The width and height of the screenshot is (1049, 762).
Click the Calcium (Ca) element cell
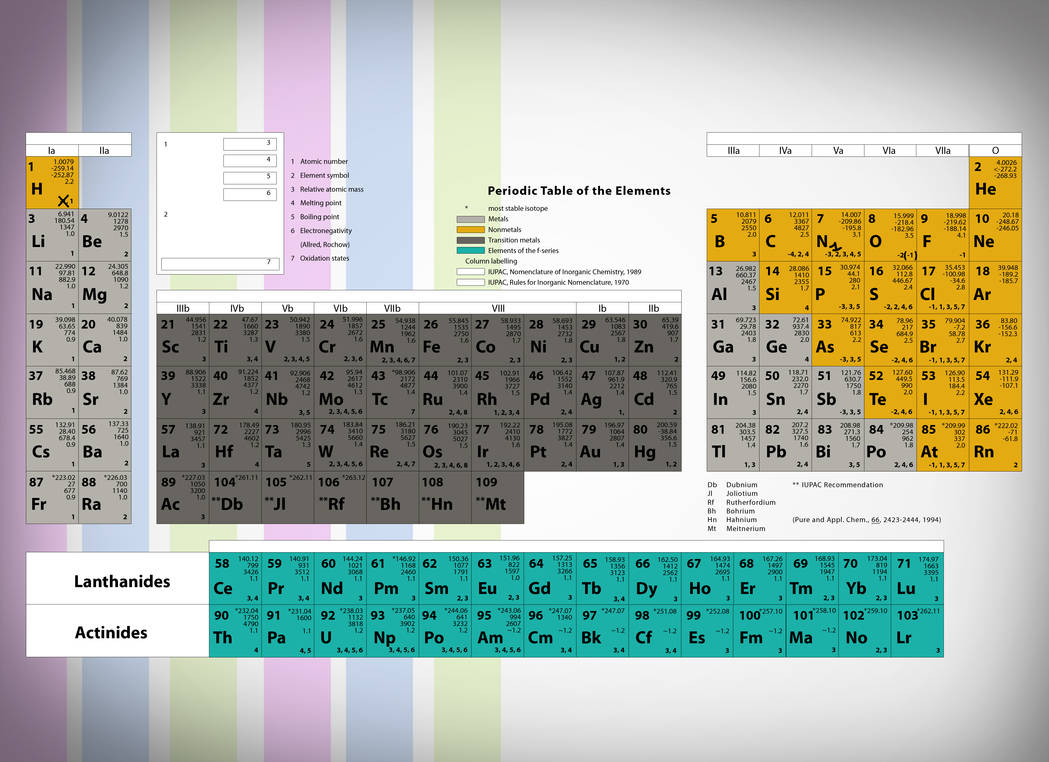(105, 340)
